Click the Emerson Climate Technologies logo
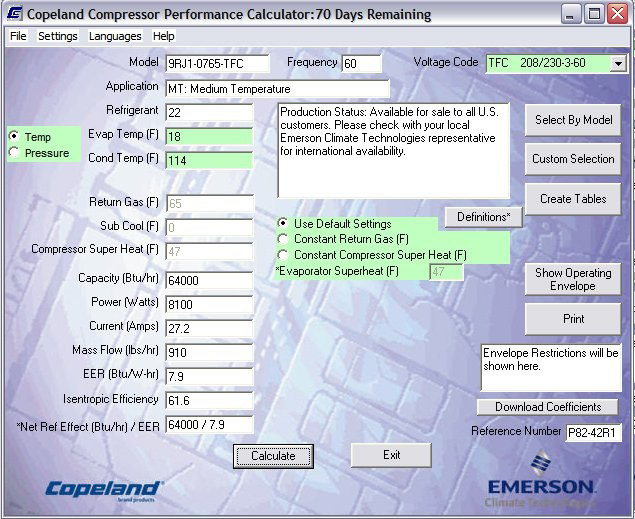This screenshot has width=635, height=519. pos(541,479)
